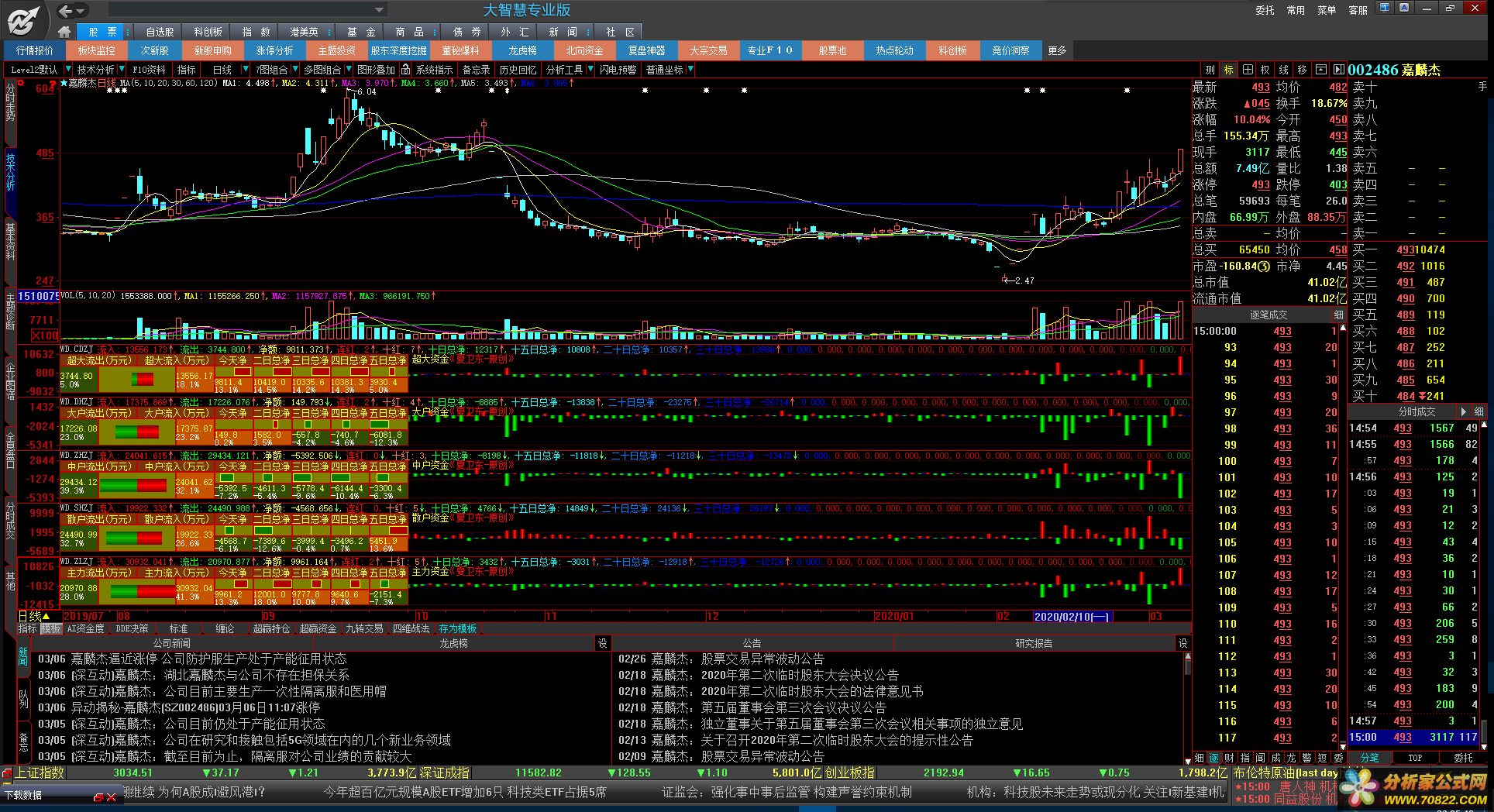Click 设 settings icon beside 龙虎榜
The width and height of the screenshot is (1494, 812).
coord(603,643)
